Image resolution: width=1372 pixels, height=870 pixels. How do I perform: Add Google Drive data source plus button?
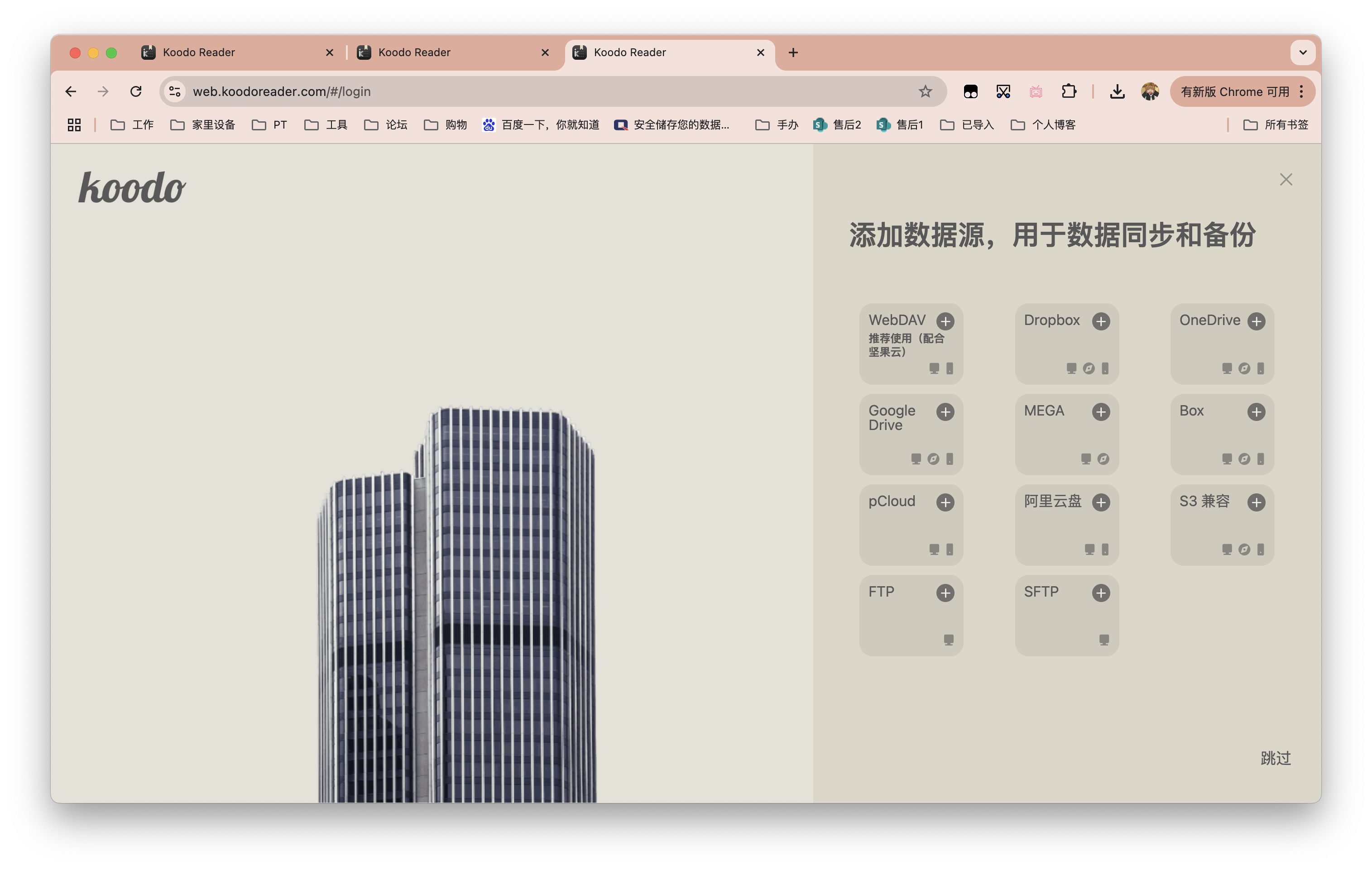[945, 412]
